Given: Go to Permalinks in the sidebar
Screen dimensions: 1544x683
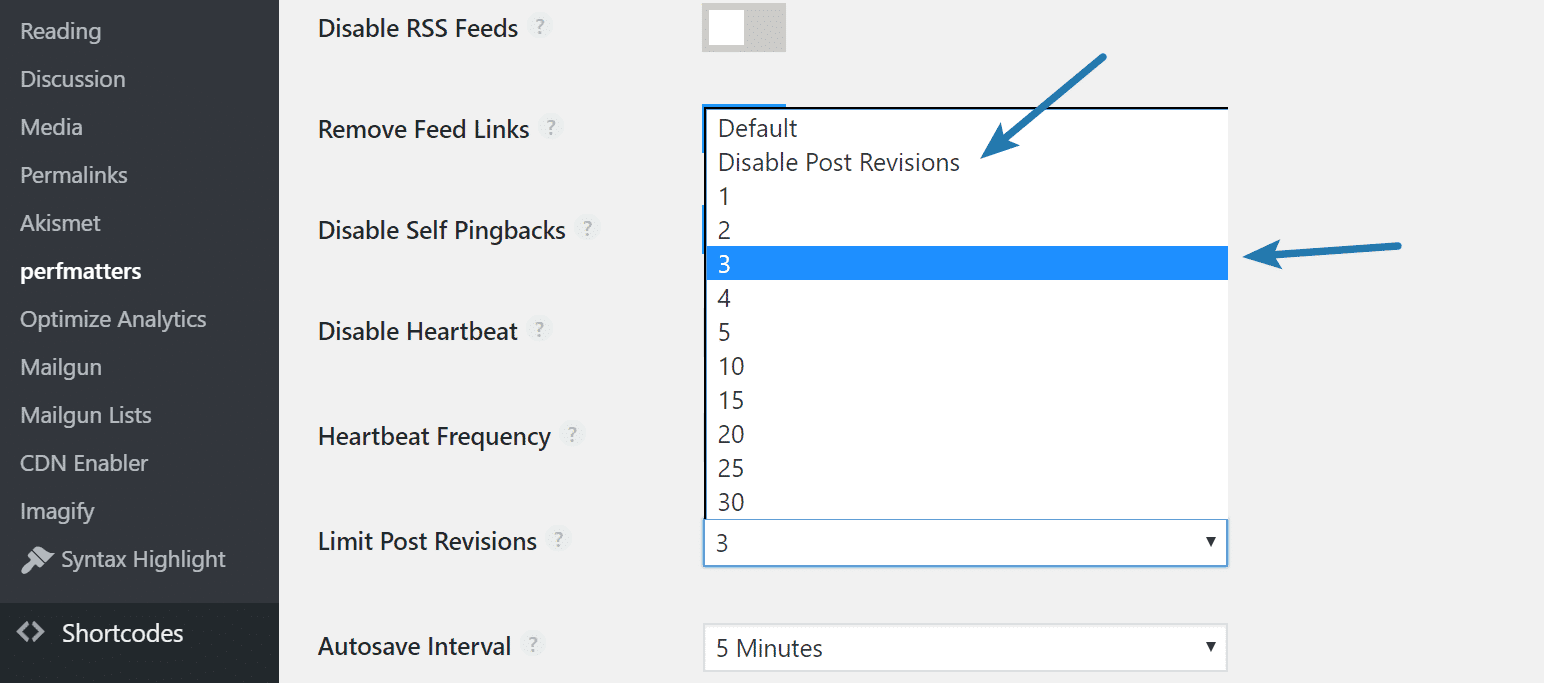Looking at the screenshot, I should 73,174.
